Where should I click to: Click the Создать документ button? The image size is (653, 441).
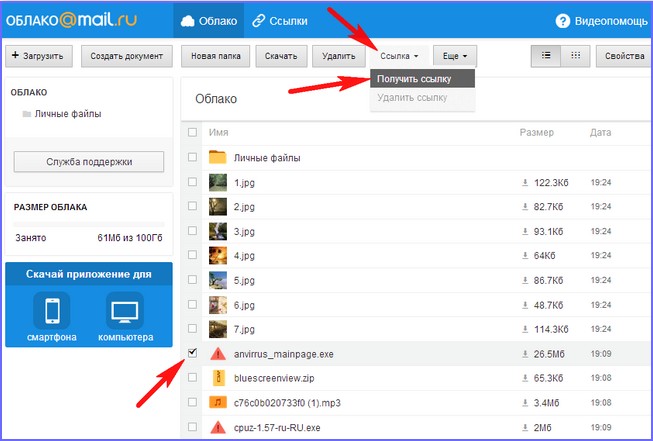127,56
